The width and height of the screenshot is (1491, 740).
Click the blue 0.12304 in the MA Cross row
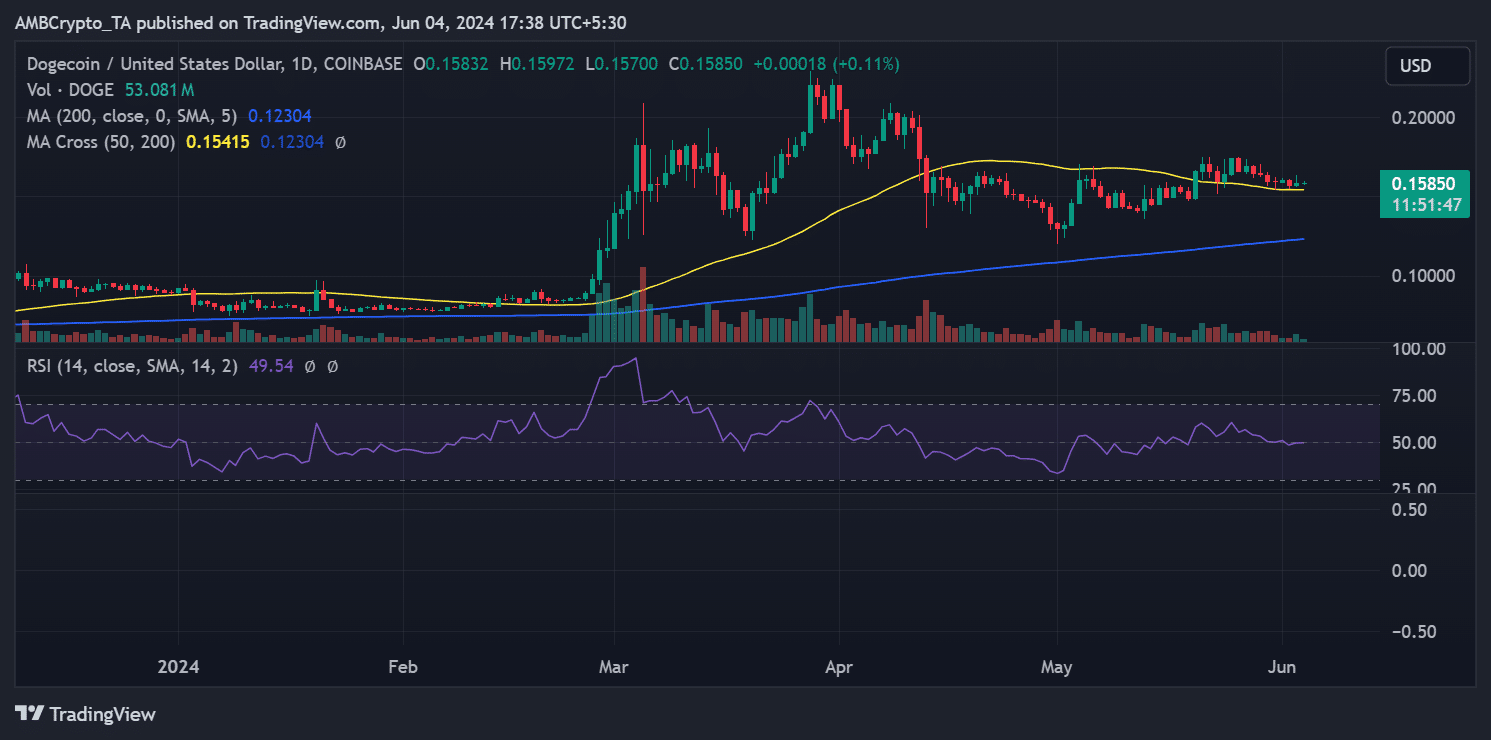(292, 142)
